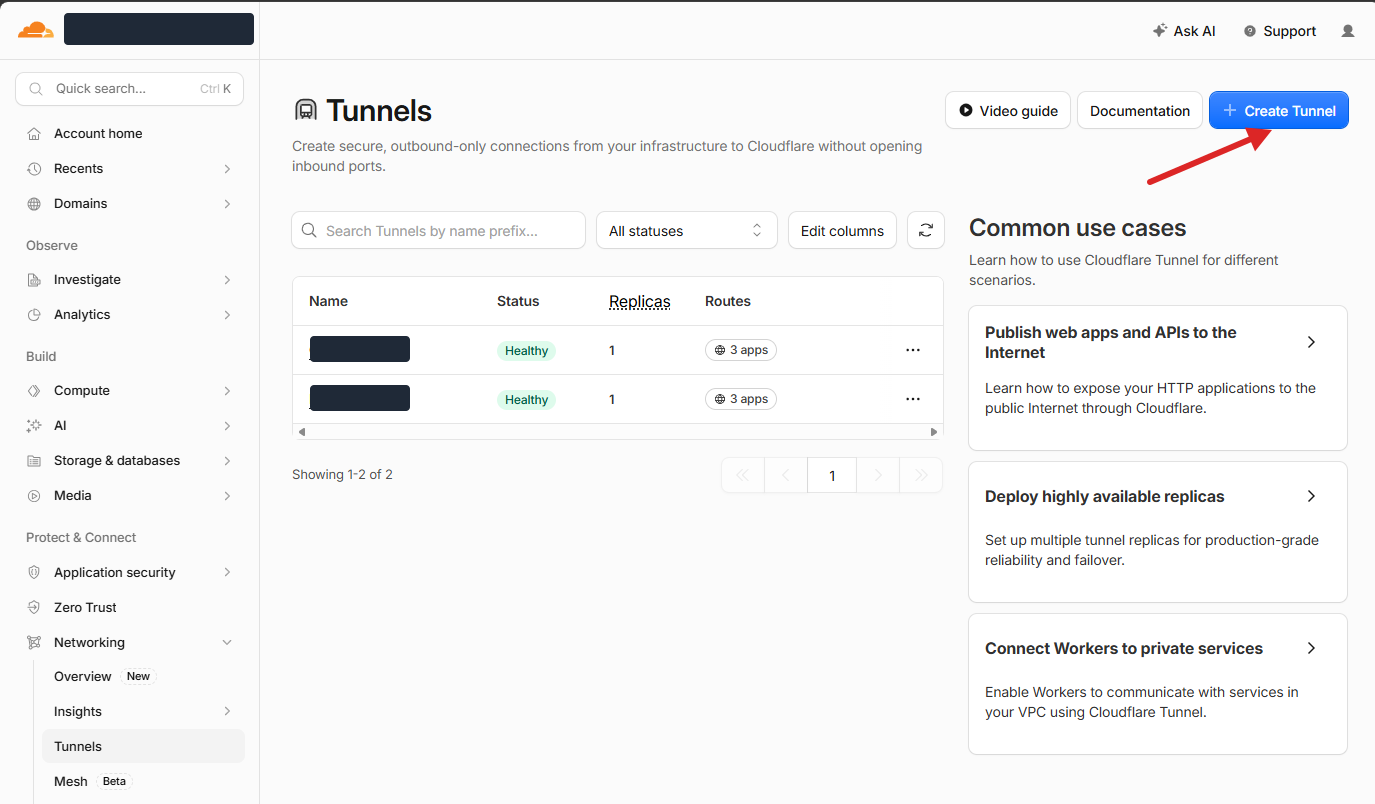This screenshot has width=1375, height=804.
Task: Click second tunnel's 3 apps badge
Action: (x=741, y=400)
